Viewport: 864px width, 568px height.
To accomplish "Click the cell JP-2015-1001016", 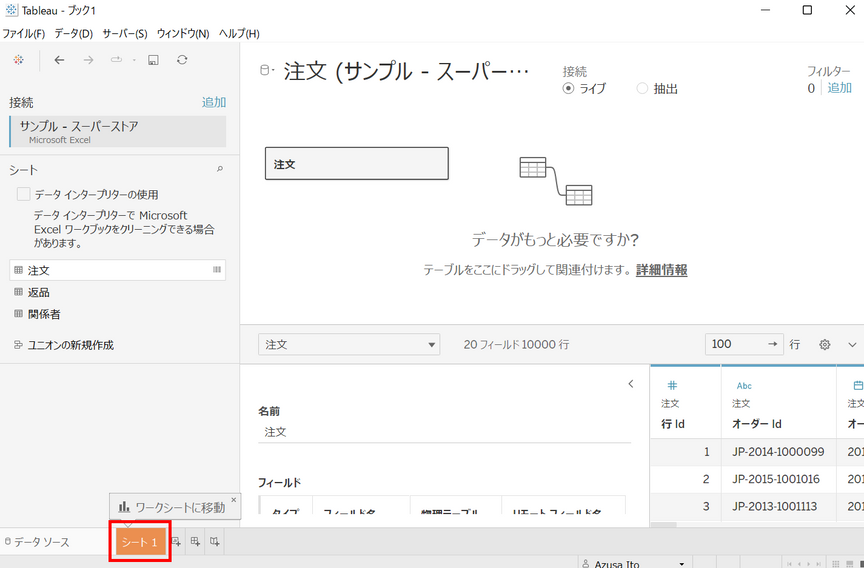I will click(779, 479).
